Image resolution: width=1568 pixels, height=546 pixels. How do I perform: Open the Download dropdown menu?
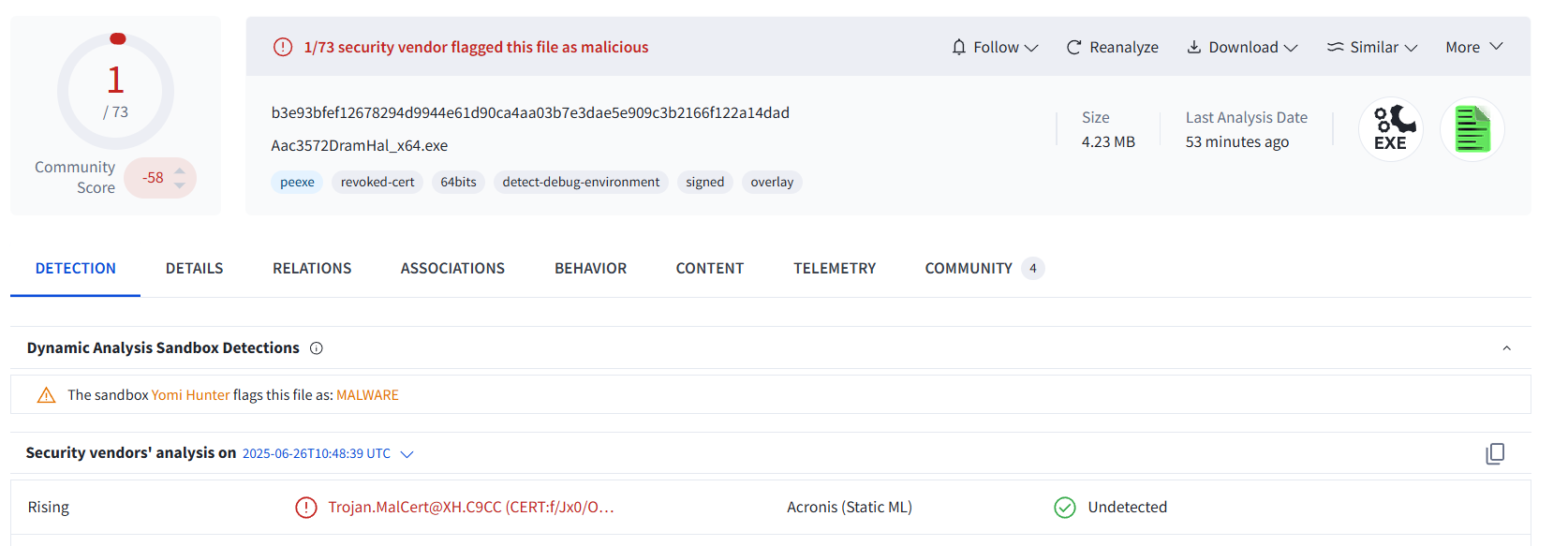[1242, 48]
